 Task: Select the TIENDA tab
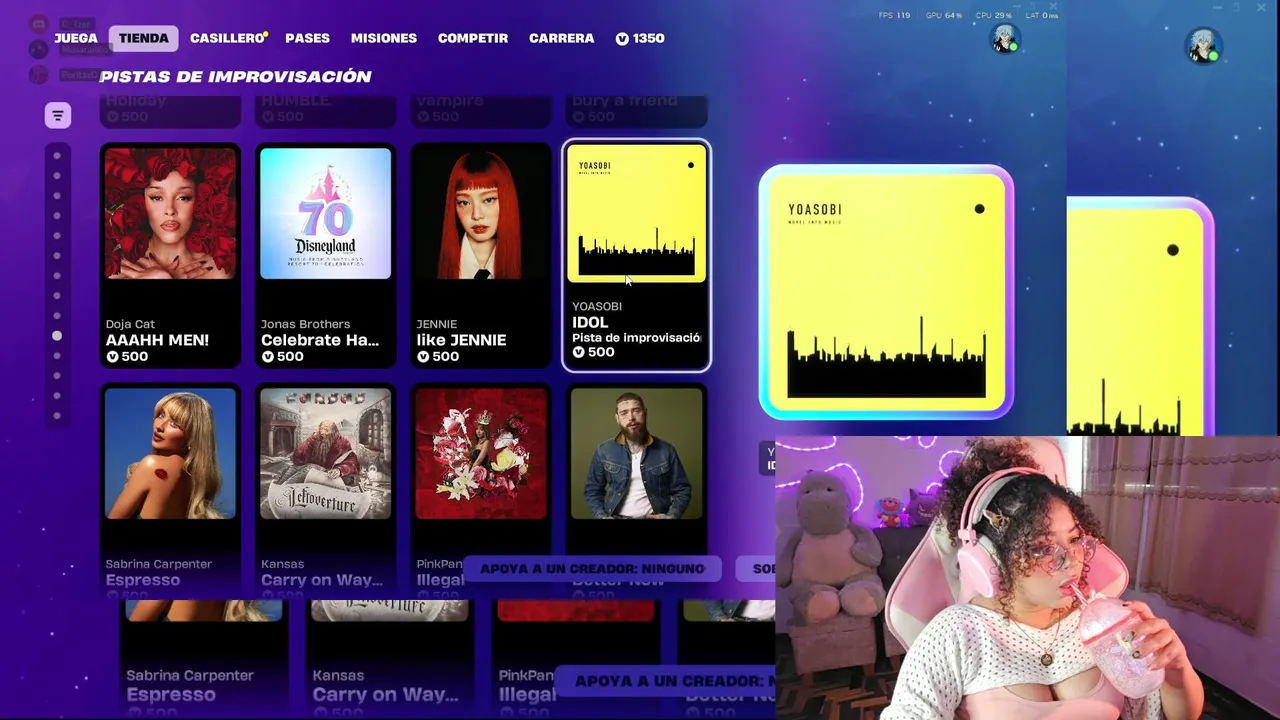144,38
